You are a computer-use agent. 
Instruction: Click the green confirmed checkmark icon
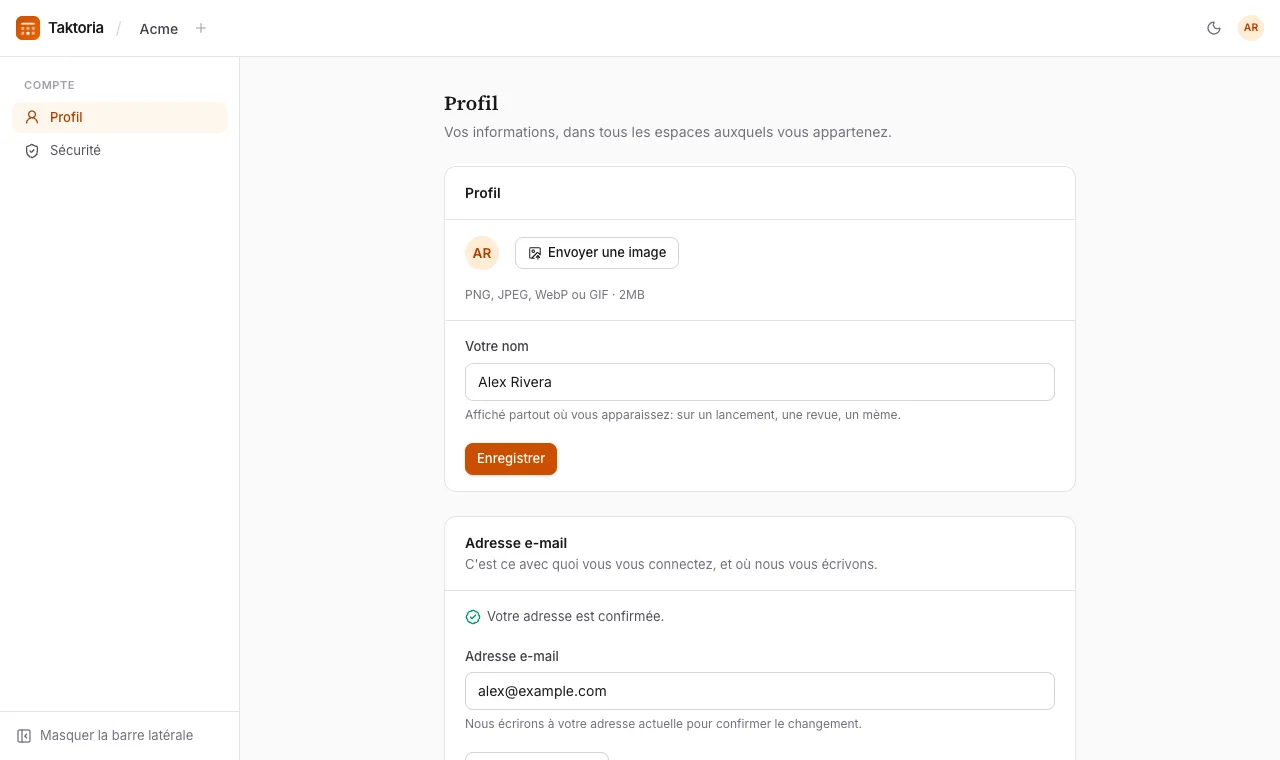tap(473, 617)
